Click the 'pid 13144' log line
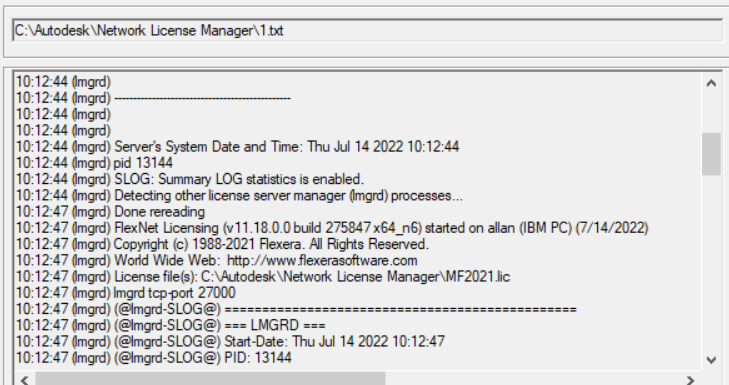This screenshot has height=385, width=729. tap(94, 163)
